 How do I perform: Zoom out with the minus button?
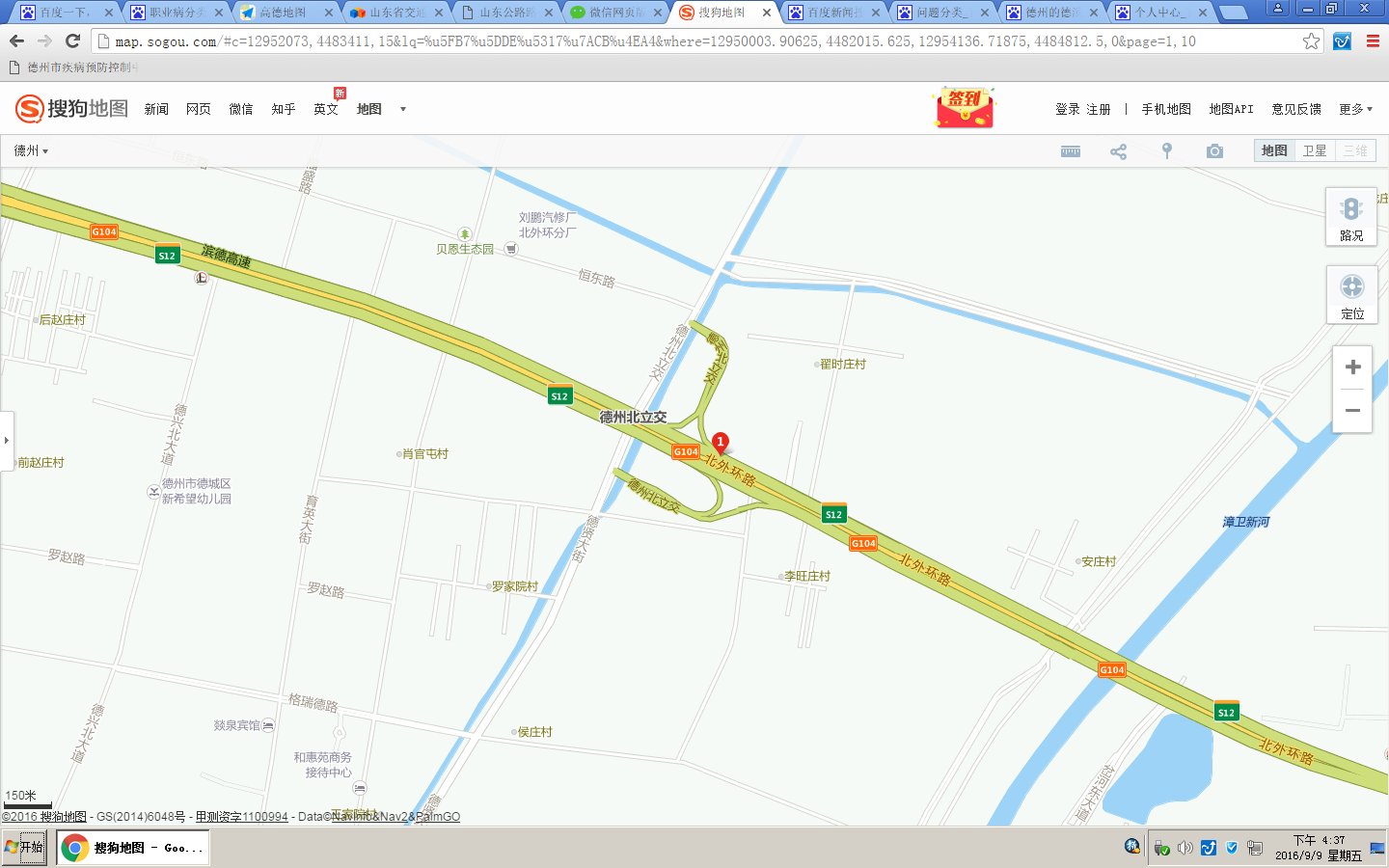click(1352, 411)
